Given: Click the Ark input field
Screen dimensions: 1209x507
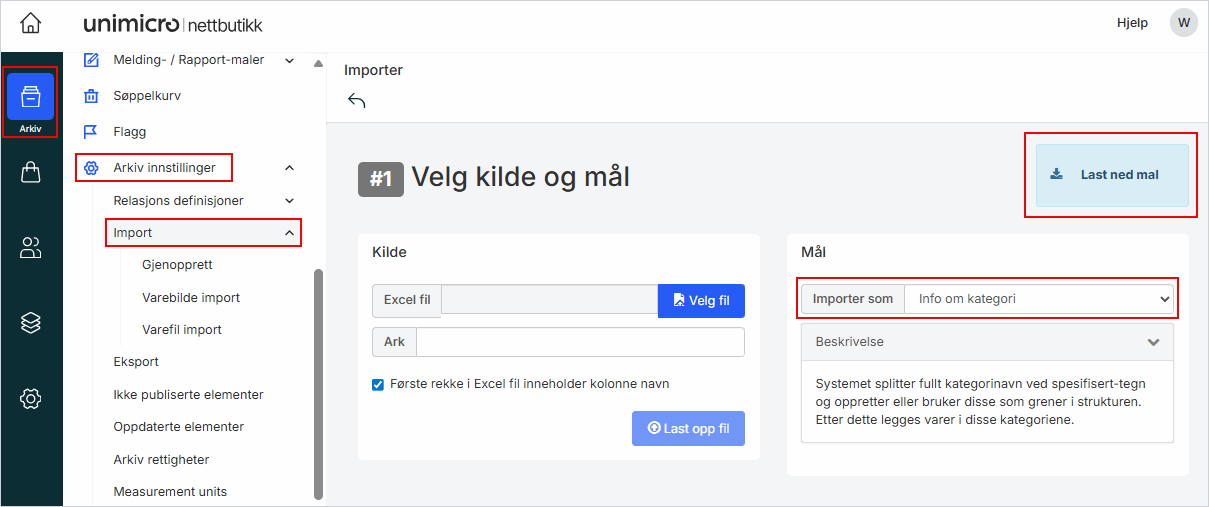Looking at the screenshot, I should (x=580, y=342).
